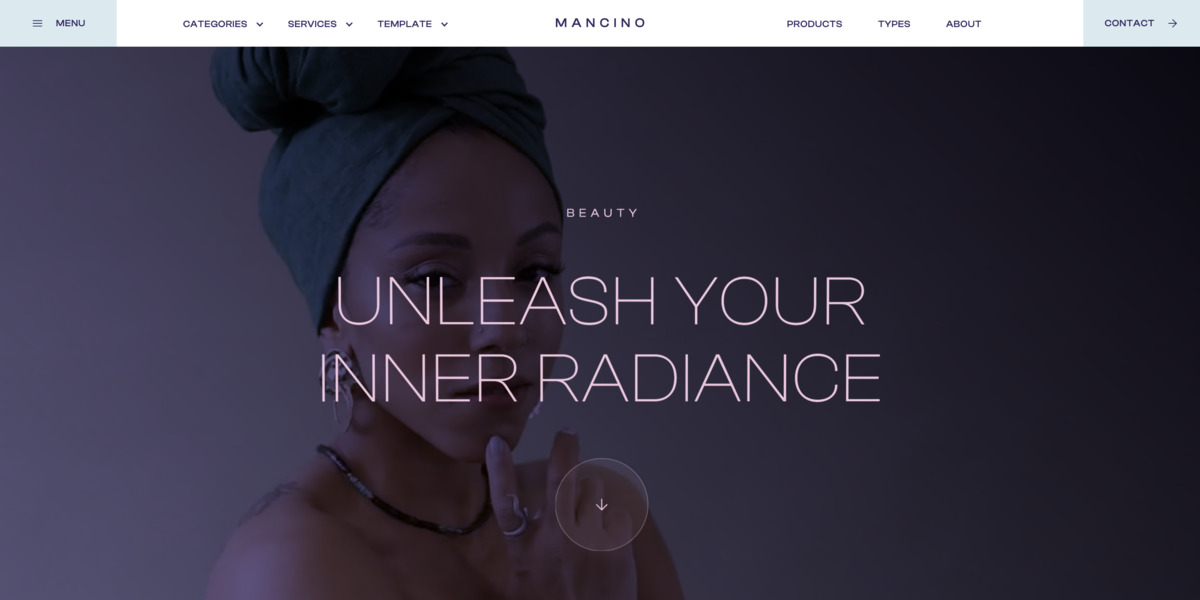
Task: Click the right arrow icon beside Contact
Action: (x=1173, y=23)
